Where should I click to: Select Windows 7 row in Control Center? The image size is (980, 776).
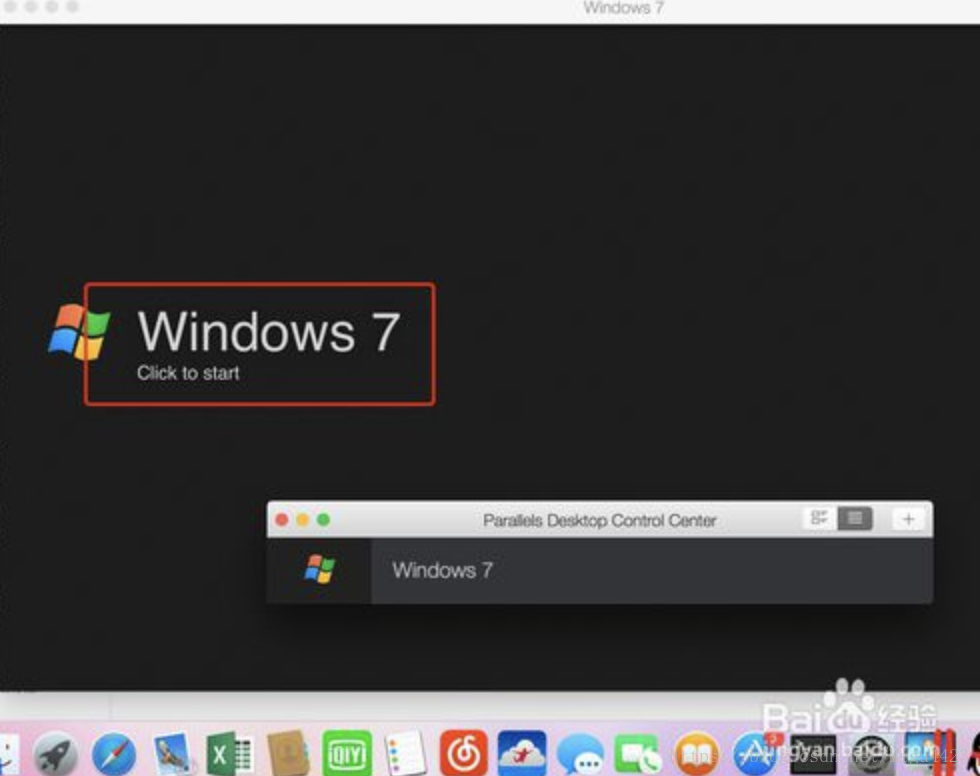point(599,570)
